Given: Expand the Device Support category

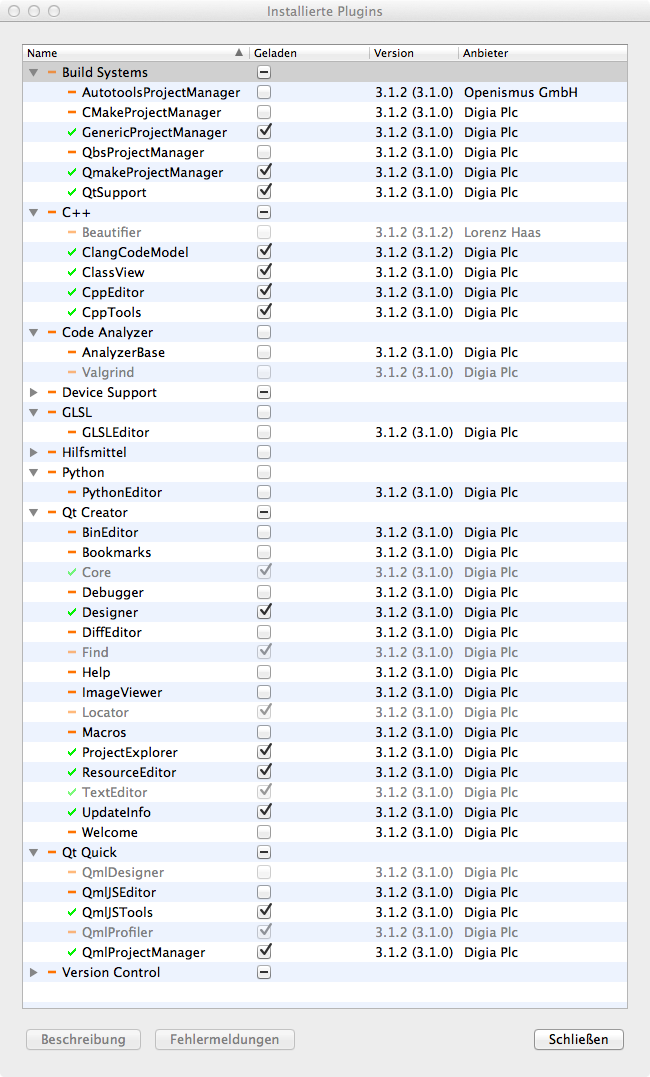Looking at the screenshot, I should 34,392.
